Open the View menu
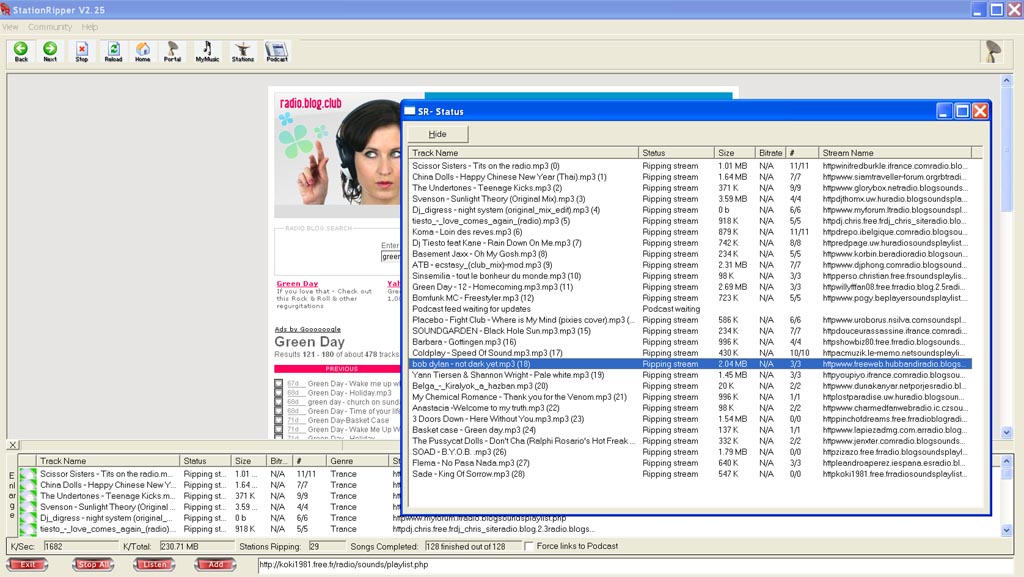 [x=10, y=27]
